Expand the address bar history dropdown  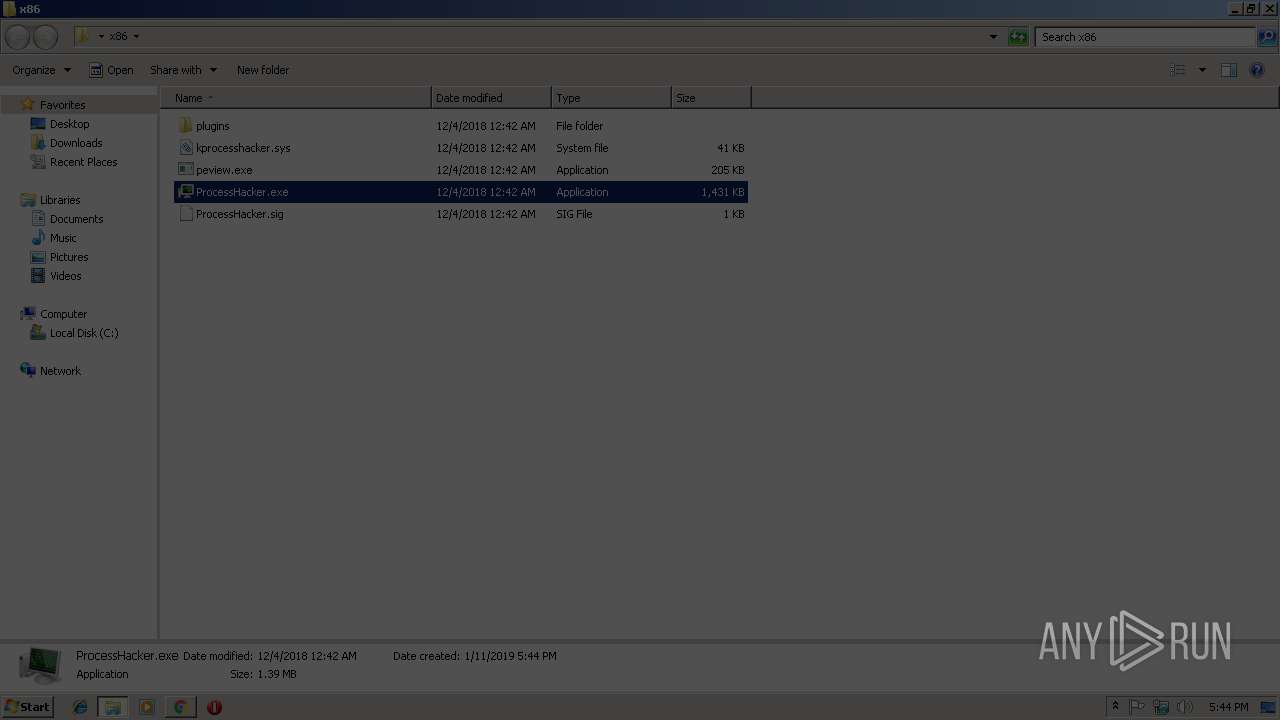pyautogui.click(x=993, y=37)
